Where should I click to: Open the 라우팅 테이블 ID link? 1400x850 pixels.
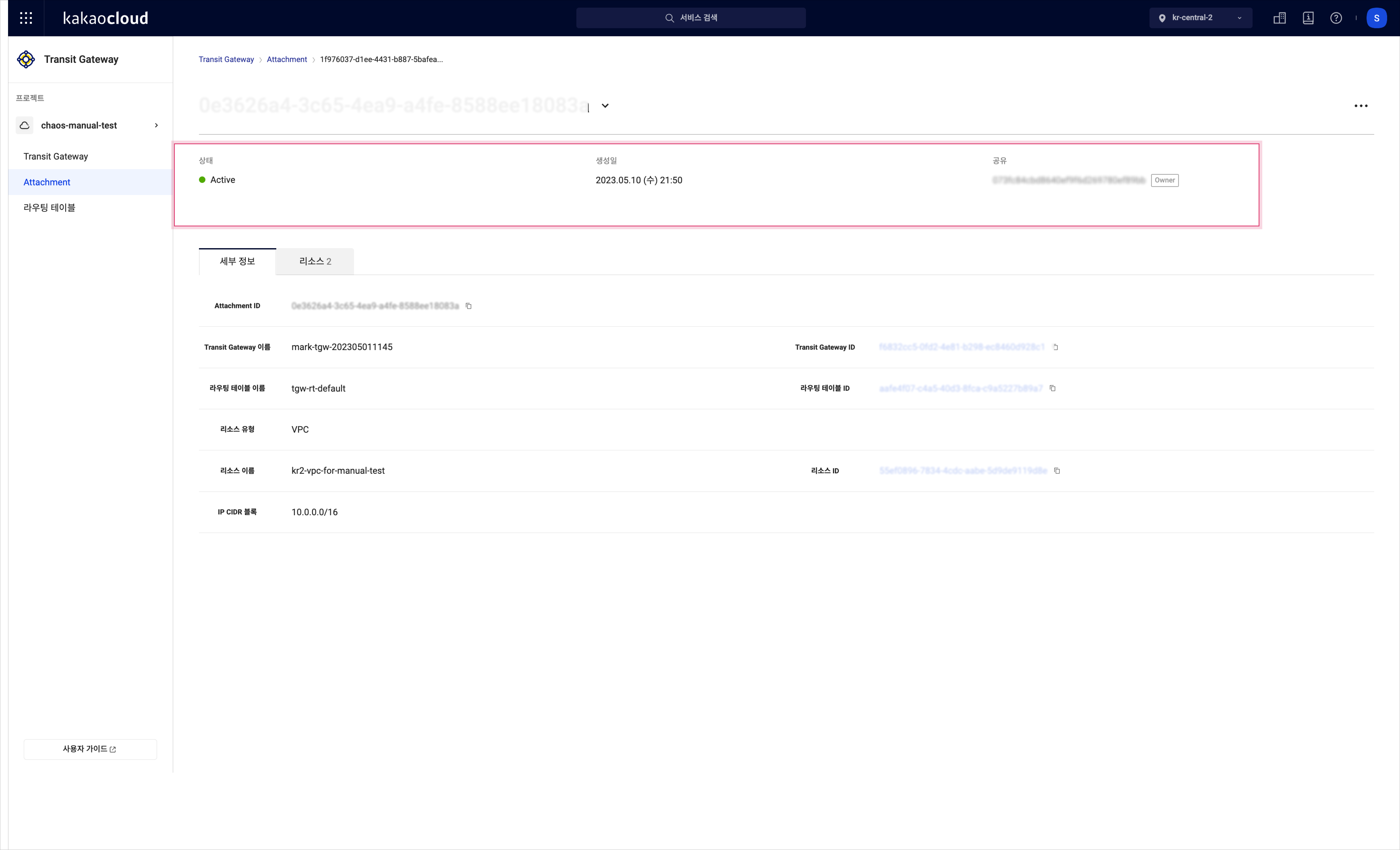point(961,388)
